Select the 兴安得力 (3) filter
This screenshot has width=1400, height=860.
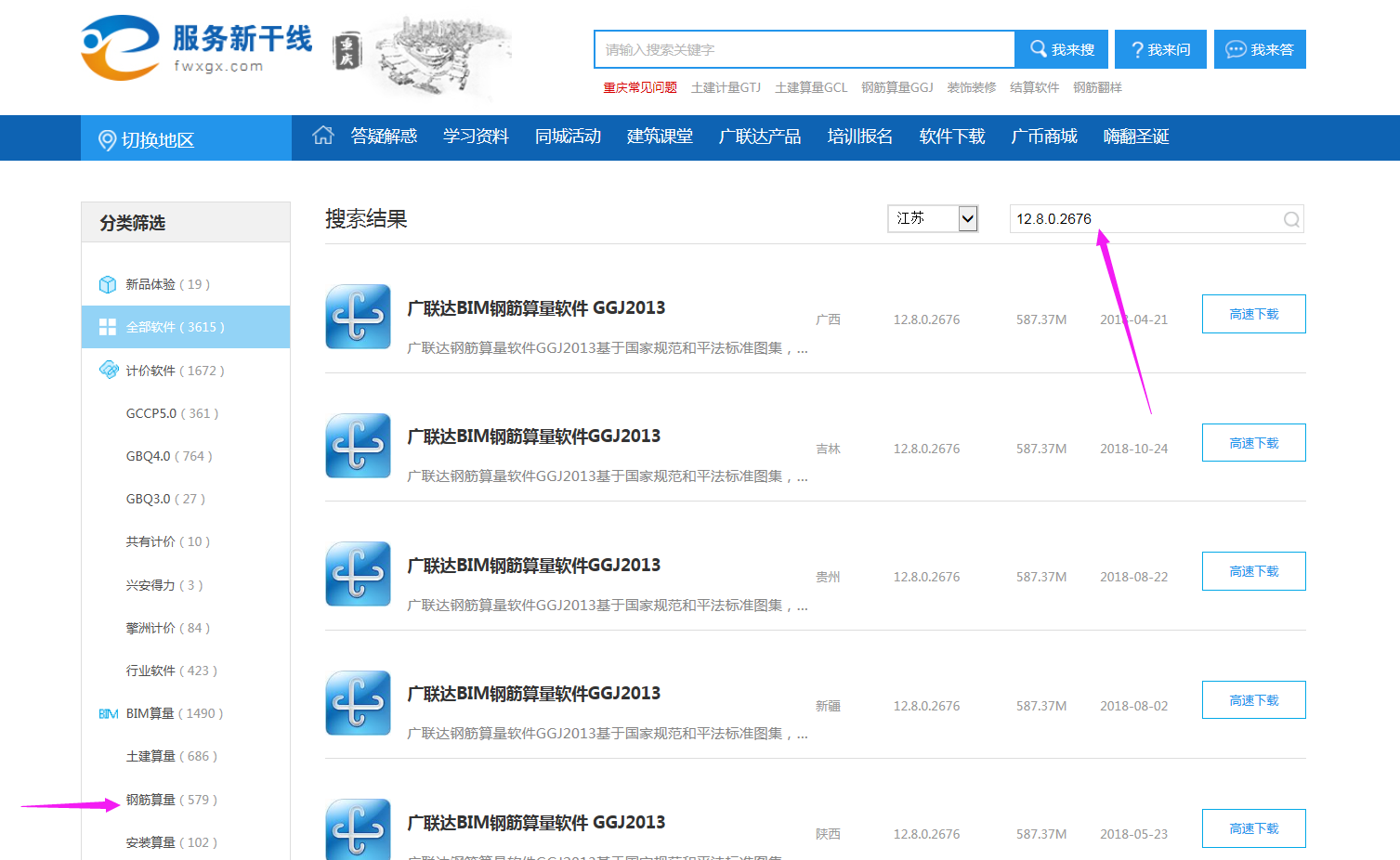coord(164,585)
